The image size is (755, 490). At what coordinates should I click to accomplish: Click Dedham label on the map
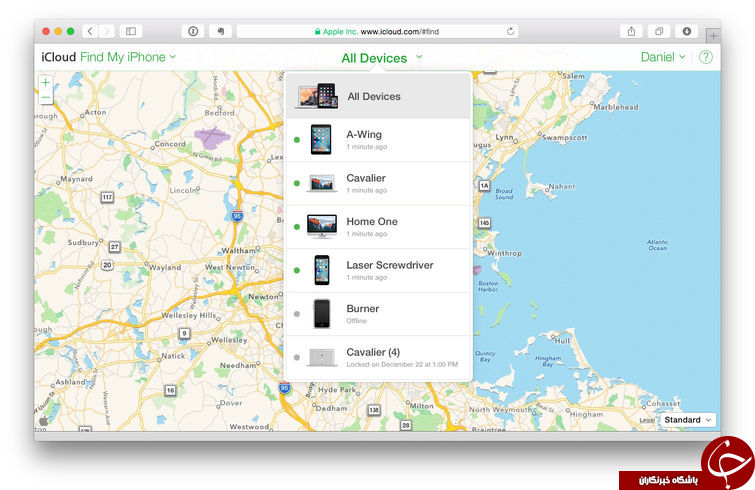[331, 408]
